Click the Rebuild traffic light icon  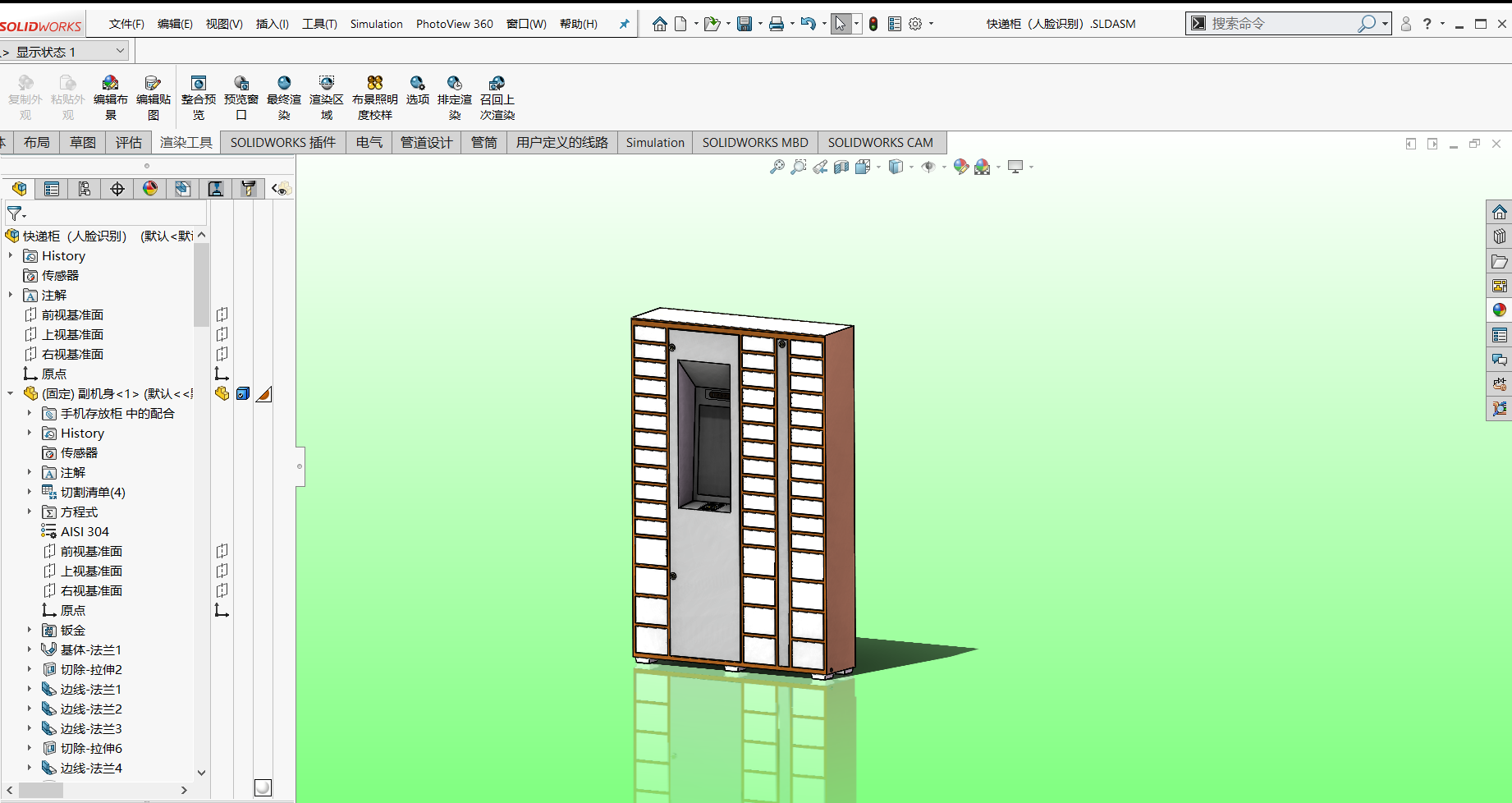tap(873, 24)
